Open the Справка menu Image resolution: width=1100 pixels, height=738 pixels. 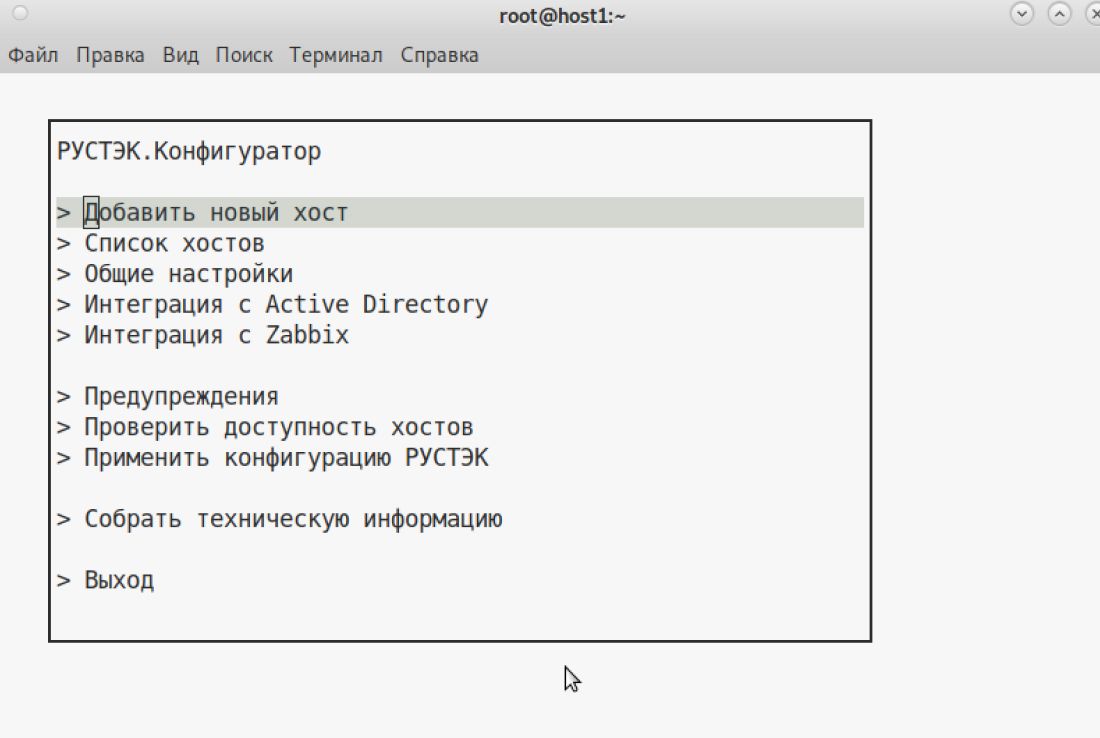[440, 55]
